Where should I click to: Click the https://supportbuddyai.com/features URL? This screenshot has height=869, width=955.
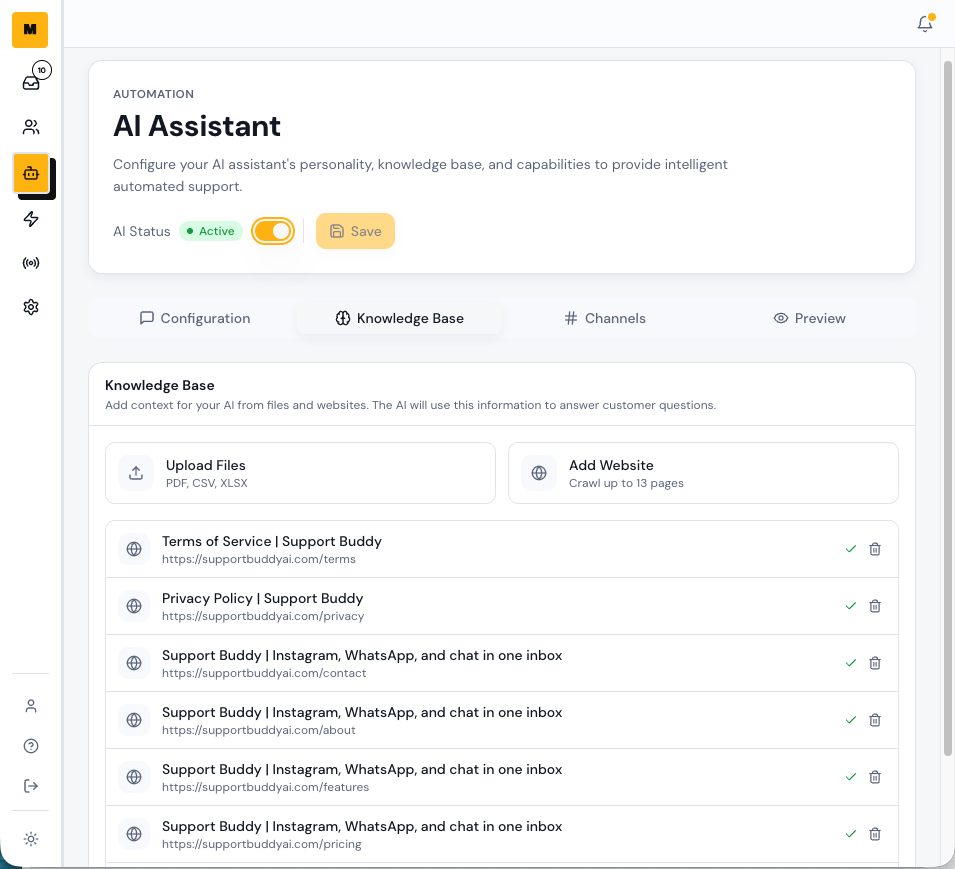(x=266, y=787)
